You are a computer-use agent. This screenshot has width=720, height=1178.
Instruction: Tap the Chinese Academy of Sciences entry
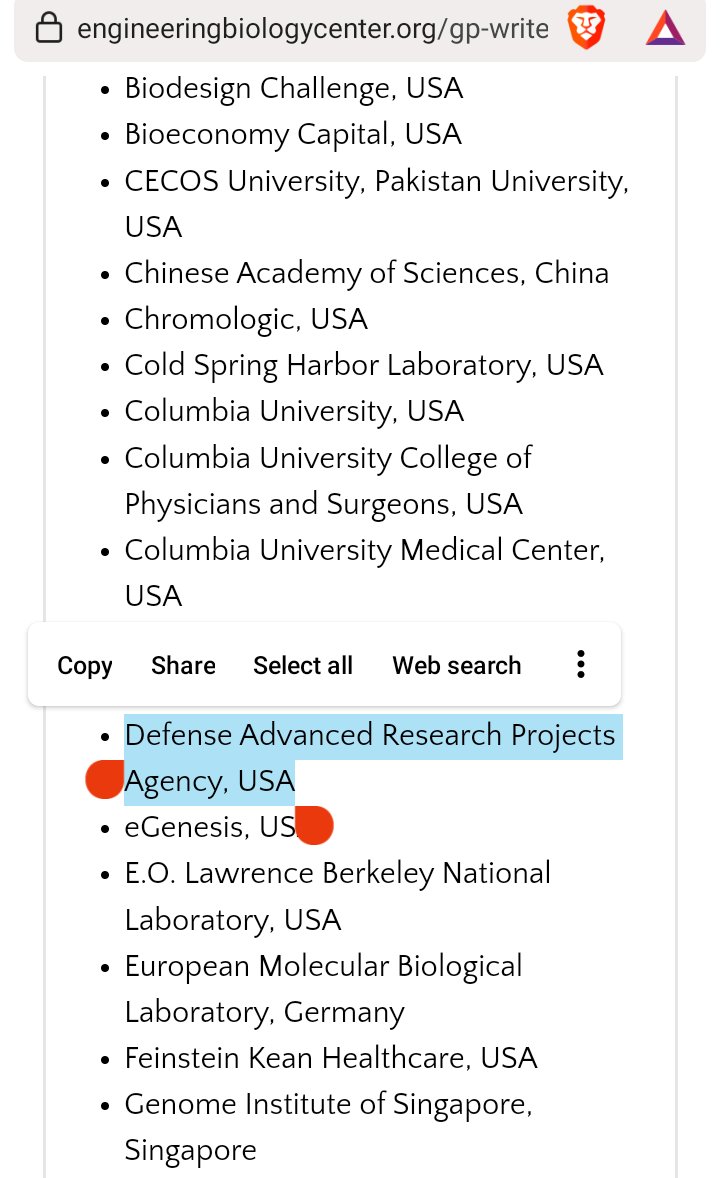(366, 273)
